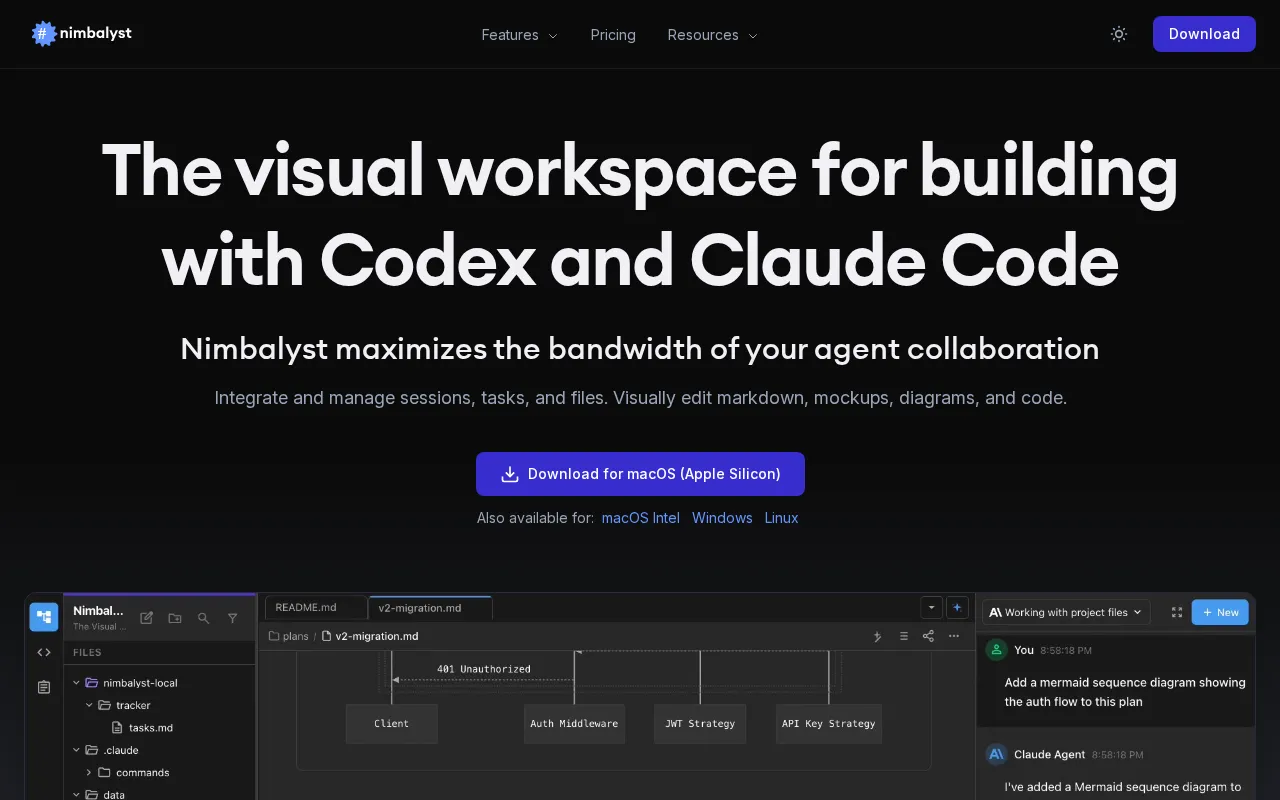Open the editor more options ellipsis
The height and width of the screenshot is (800, 1280).
tap(954, 636)
